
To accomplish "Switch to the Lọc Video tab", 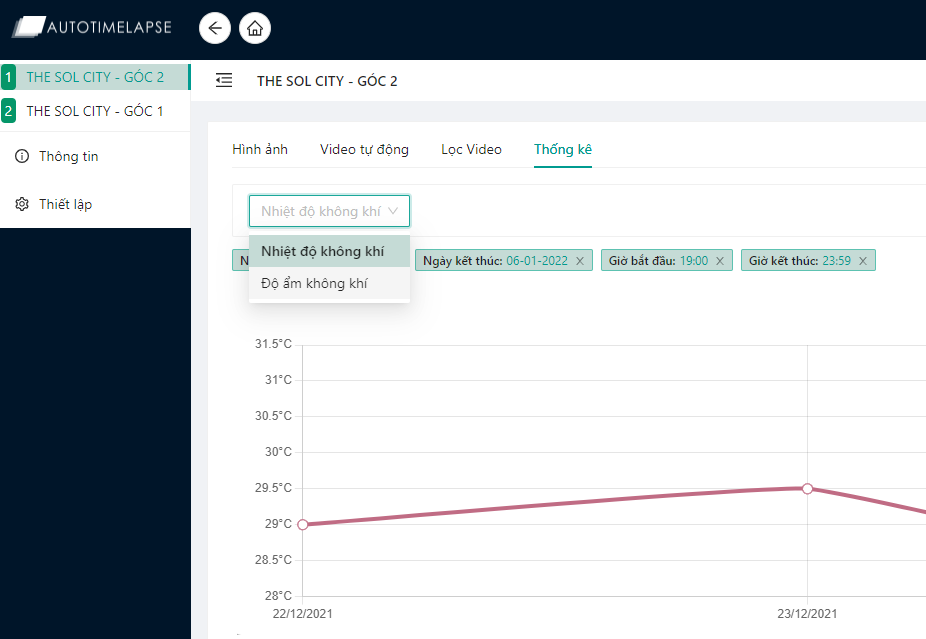I will click(x=471, y=149).
